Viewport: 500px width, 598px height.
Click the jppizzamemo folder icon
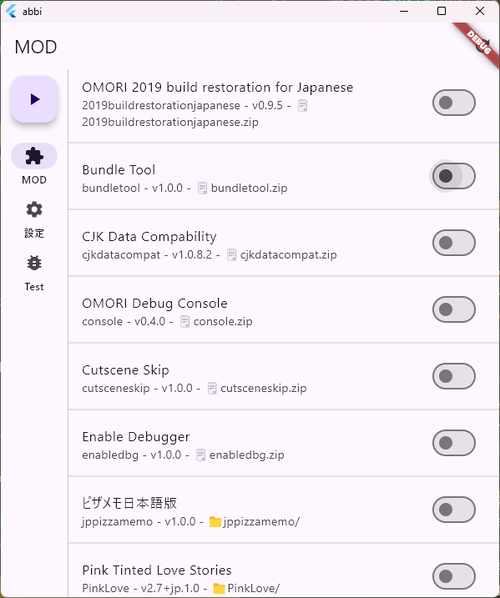coord(215,522)
